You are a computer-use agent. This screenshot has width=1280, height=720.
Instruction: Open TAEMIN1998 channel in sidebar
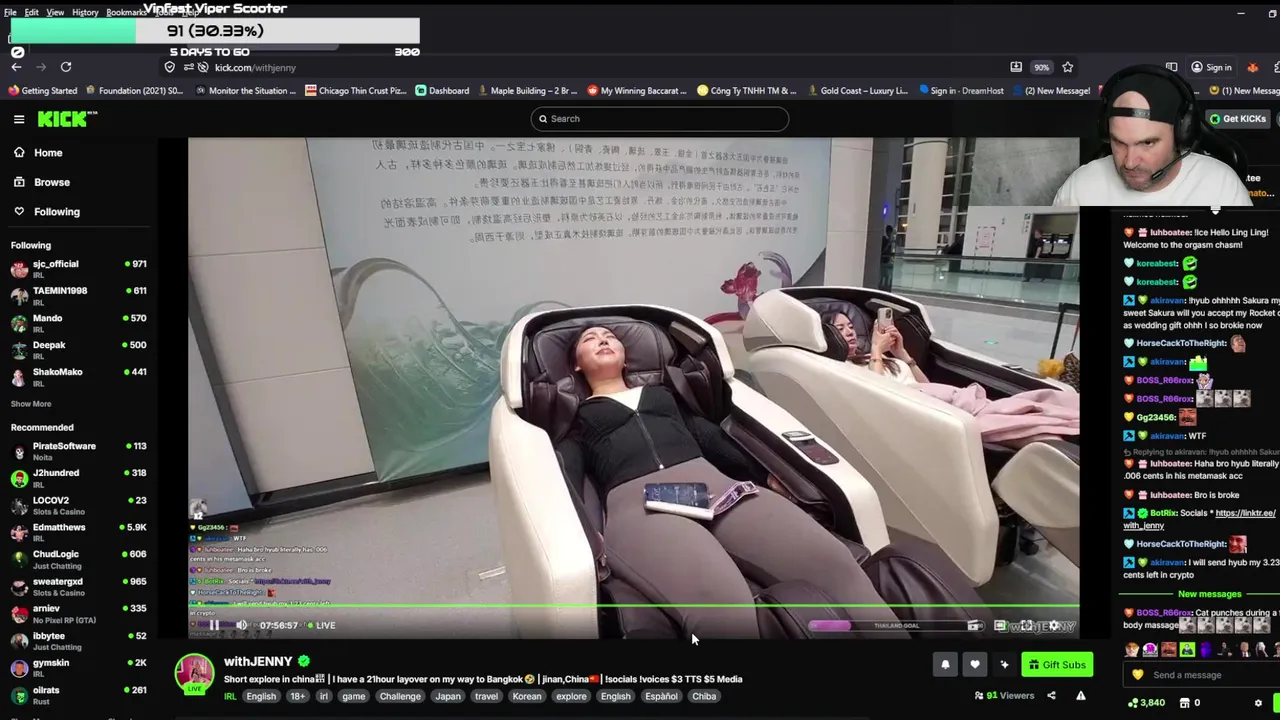coord(78,295)
